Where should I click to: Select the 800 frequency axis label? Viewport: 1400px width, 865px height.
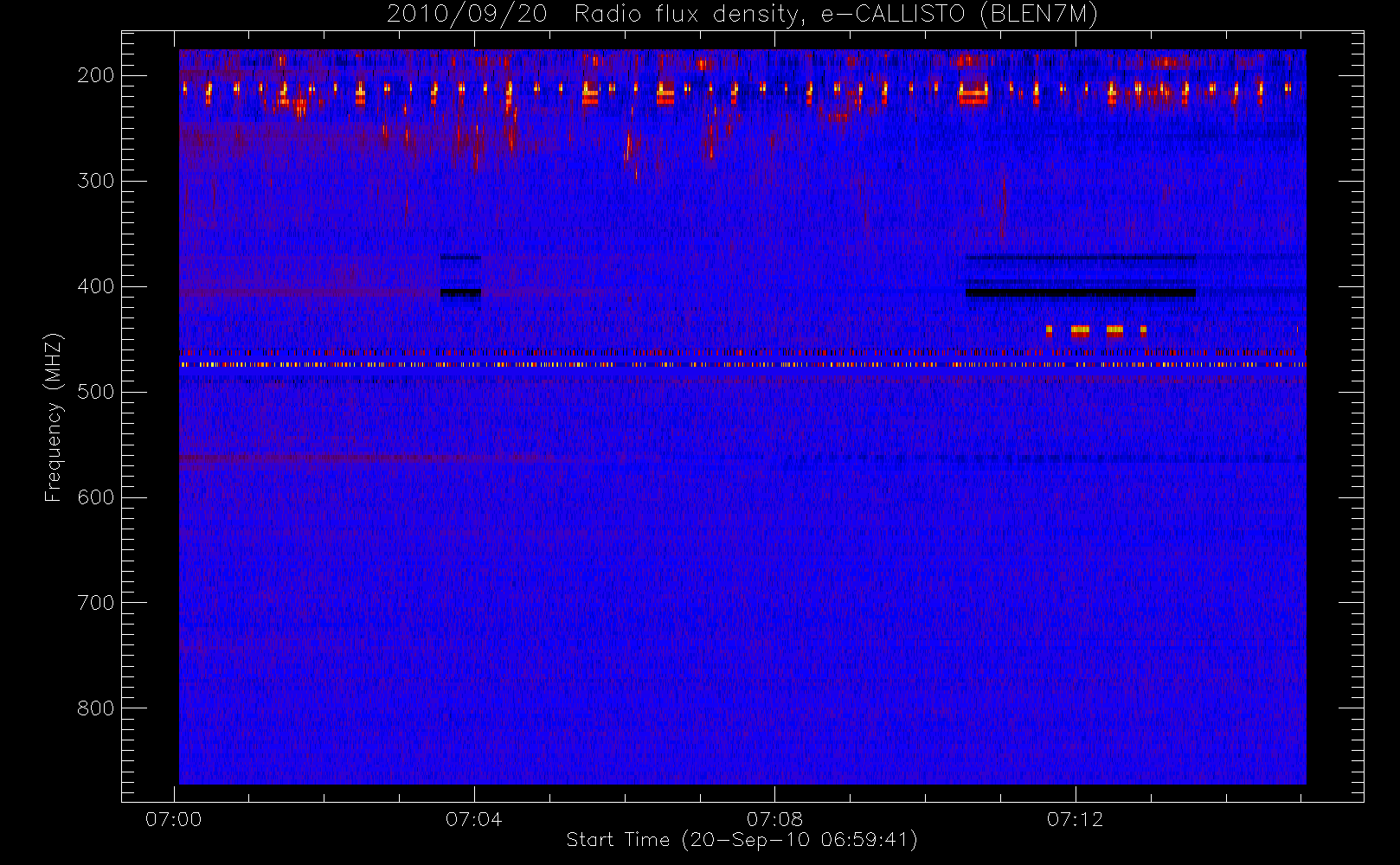pos(96,708)
